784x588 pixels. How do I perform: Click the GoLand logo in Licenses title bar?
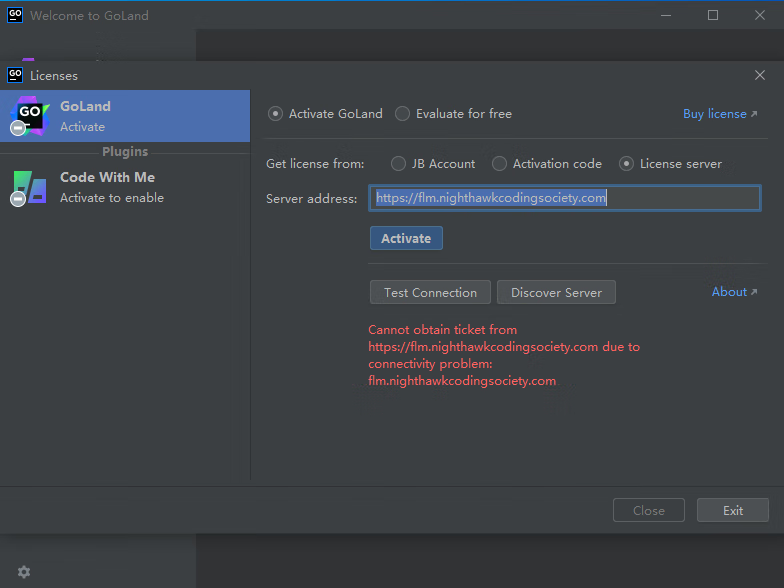coord(15,75)
